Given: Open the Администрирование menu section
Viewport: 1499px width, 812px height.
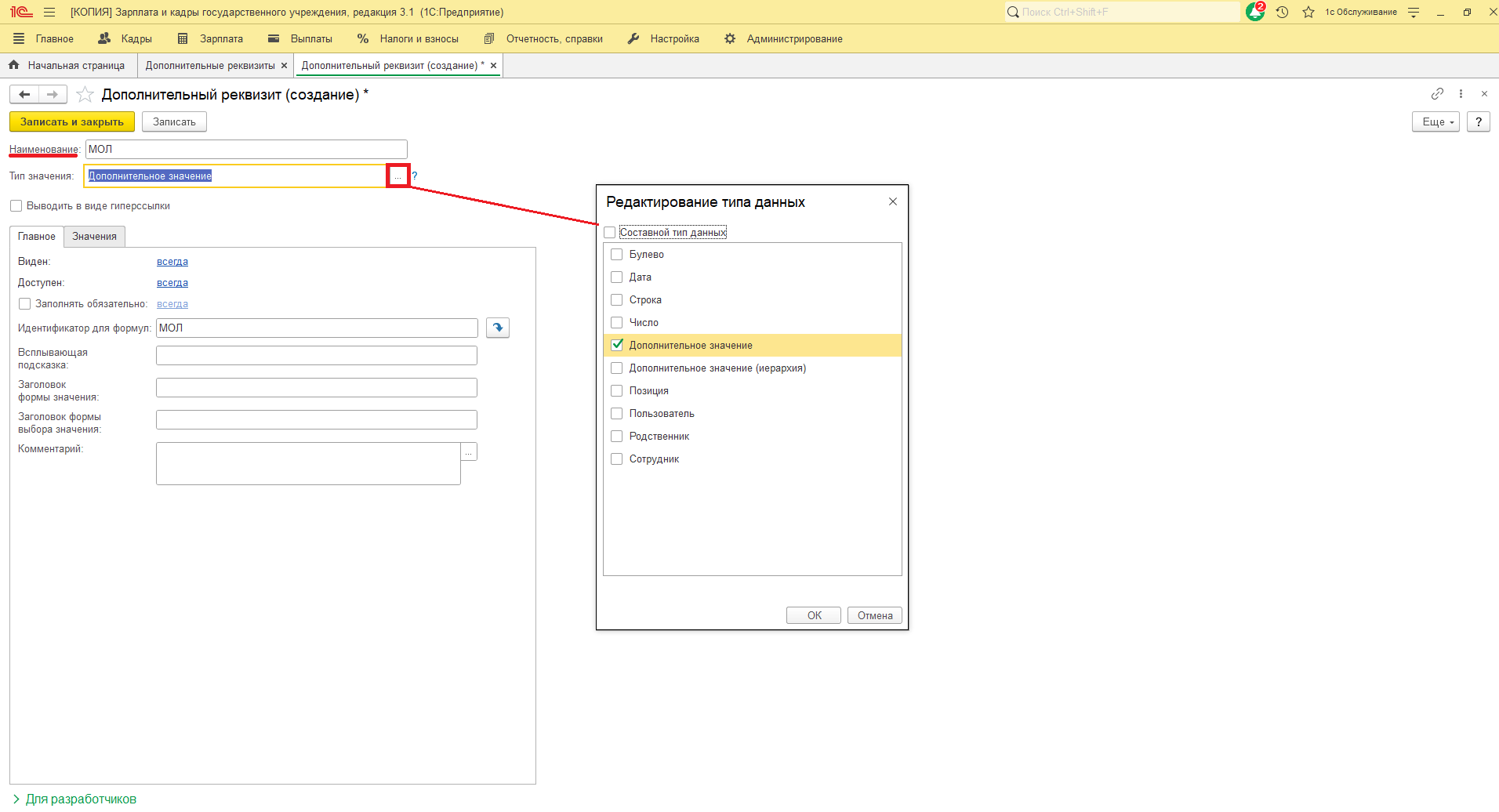Looking at the screenshot, I should coord(783,38).
